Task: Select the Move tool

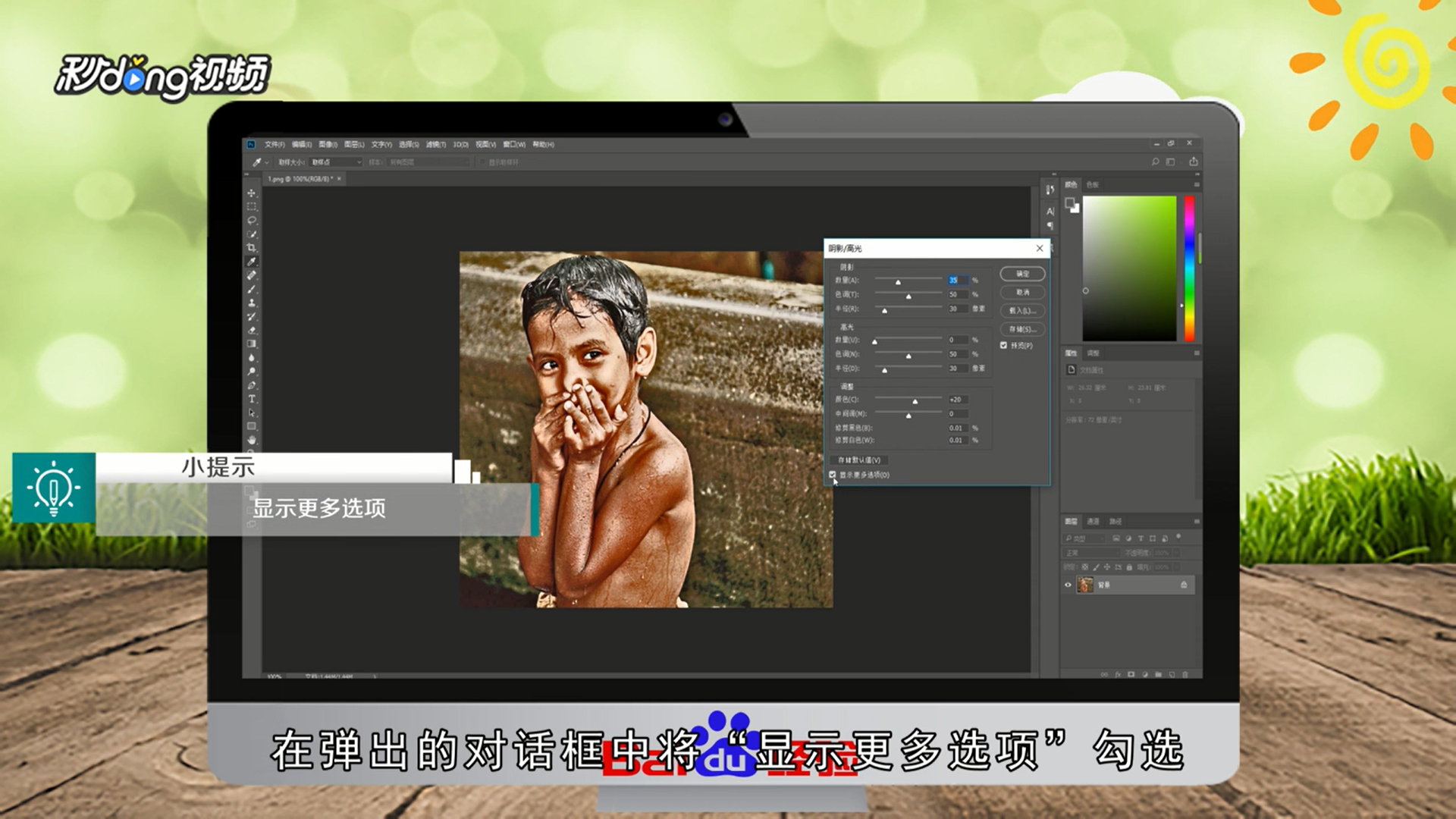Action: point(252,193)
